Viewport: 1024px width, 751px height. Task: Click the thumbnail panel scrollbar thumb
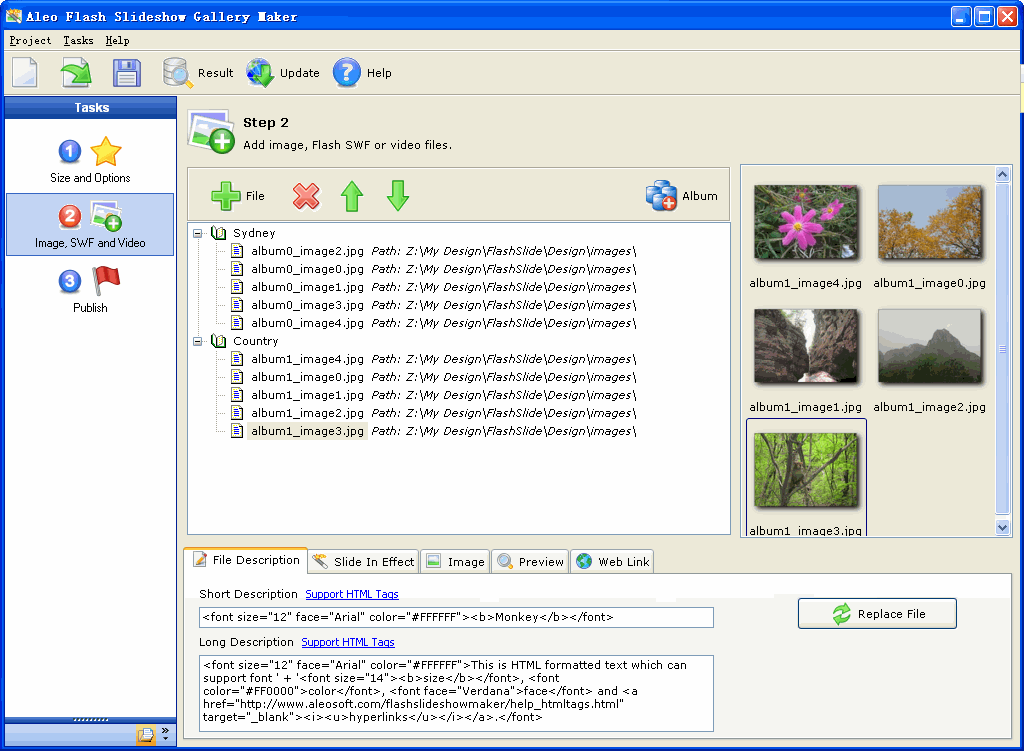pyautogui.click(x=1002, y=349)
